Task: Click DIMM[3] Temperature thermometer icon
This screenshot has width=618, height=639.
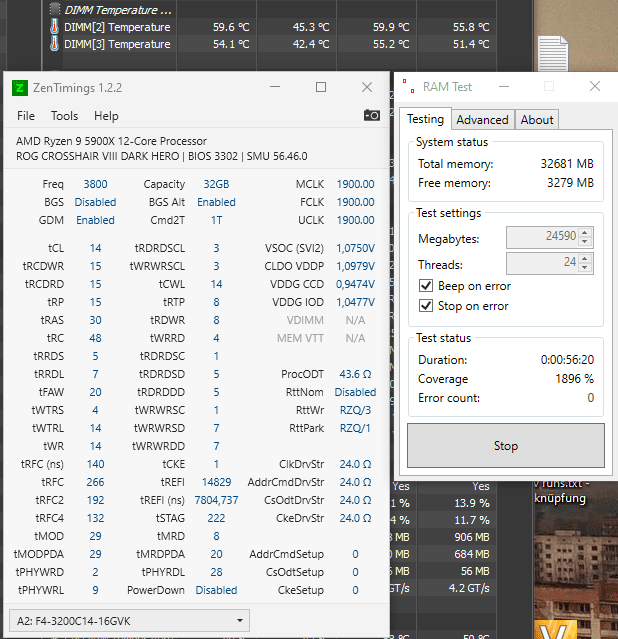Action: (54, 44)
